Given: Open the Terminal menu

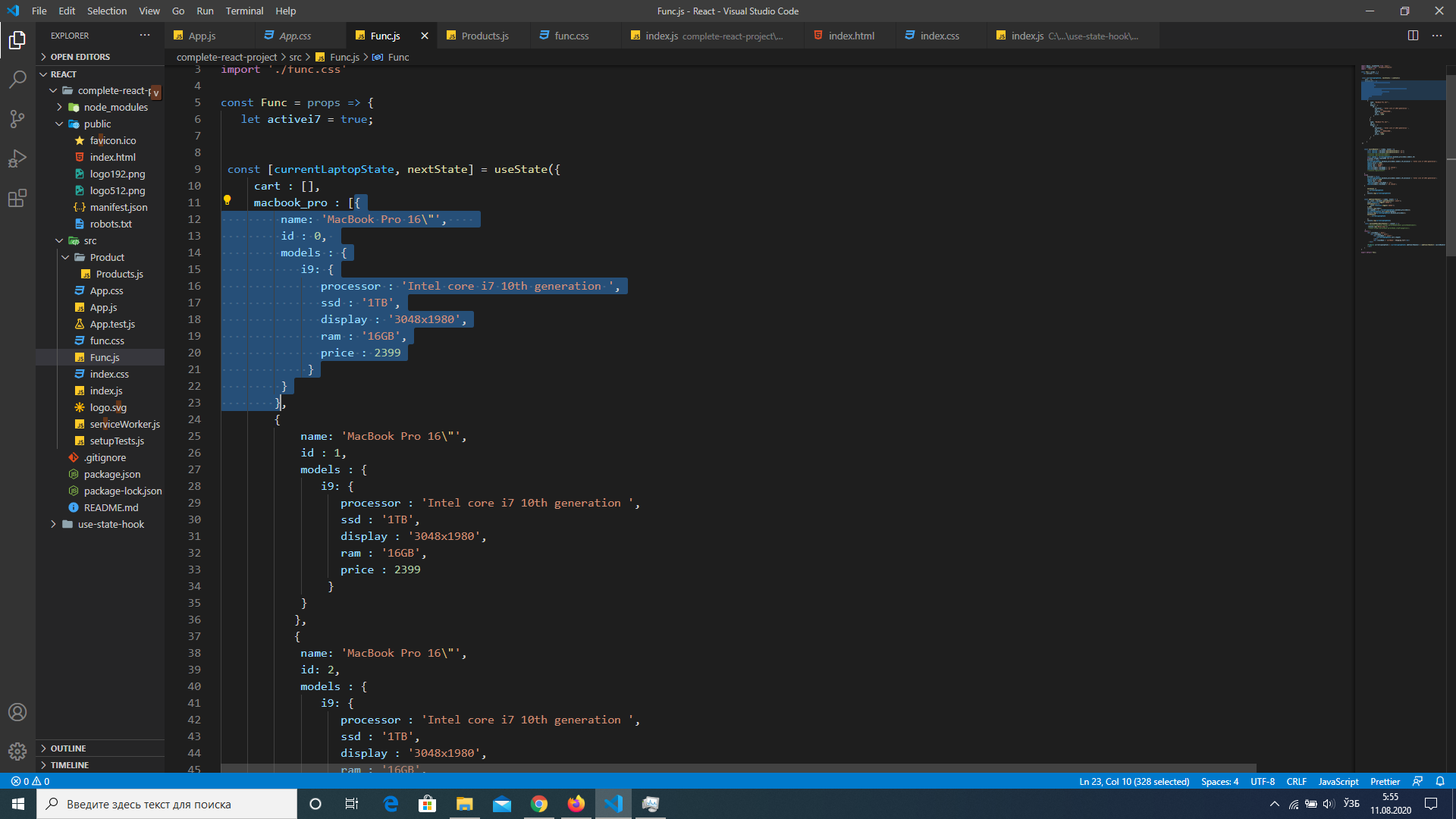Looking at the screenshot, I should [244, 11].
